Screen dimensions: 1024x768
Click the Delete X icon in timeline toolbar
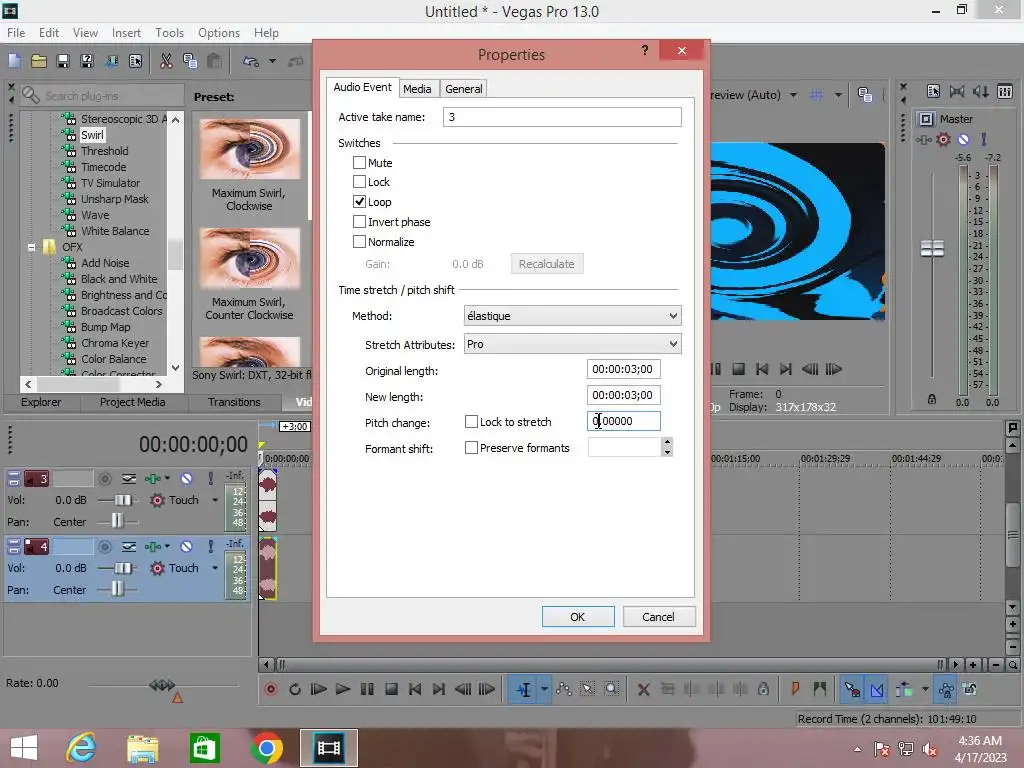coord(643,689)
